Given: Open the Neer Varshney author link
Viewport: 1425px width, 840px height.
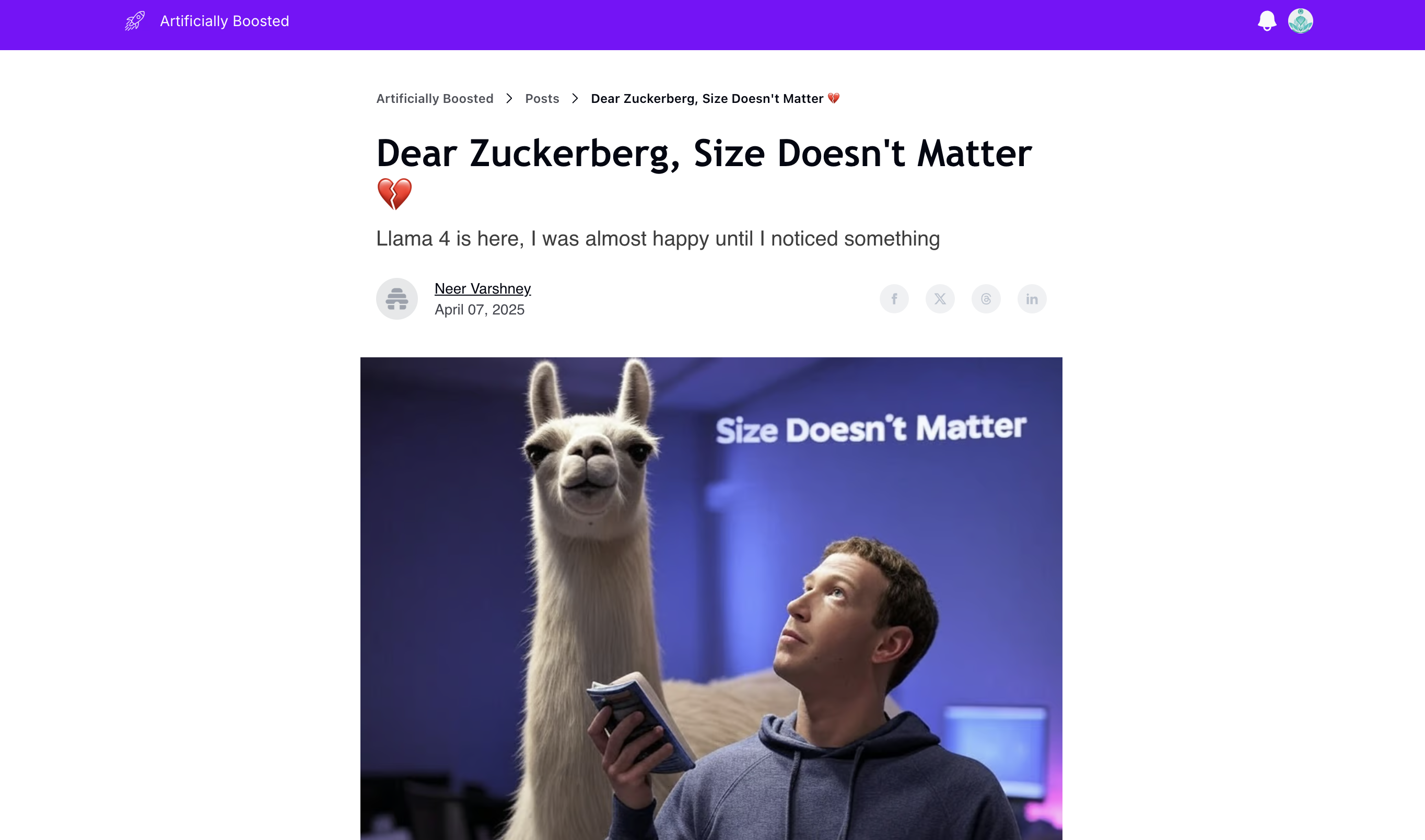Looking at the screenshot, I should (x=483, y=289).
